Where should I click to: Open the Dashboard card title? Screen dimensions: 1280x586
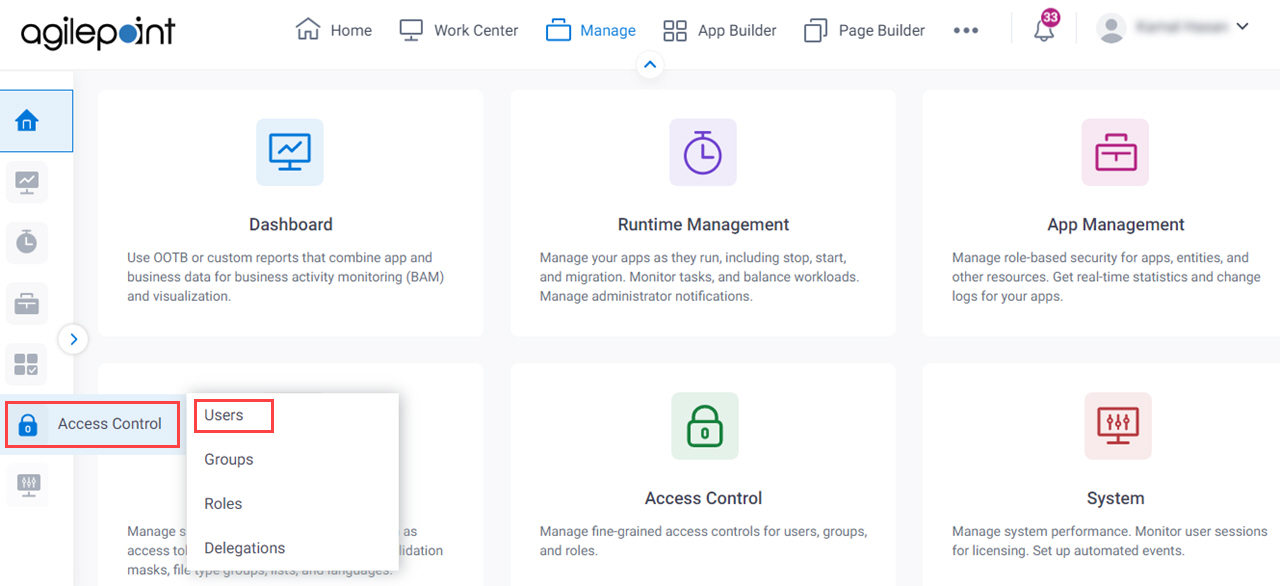[x=291, y=225]
